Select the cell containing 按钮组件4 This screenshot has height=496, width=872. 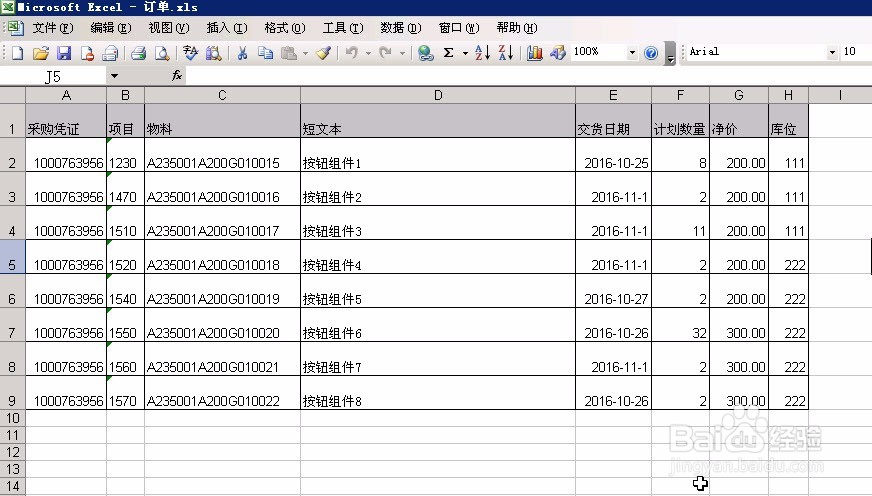(438, 257)
